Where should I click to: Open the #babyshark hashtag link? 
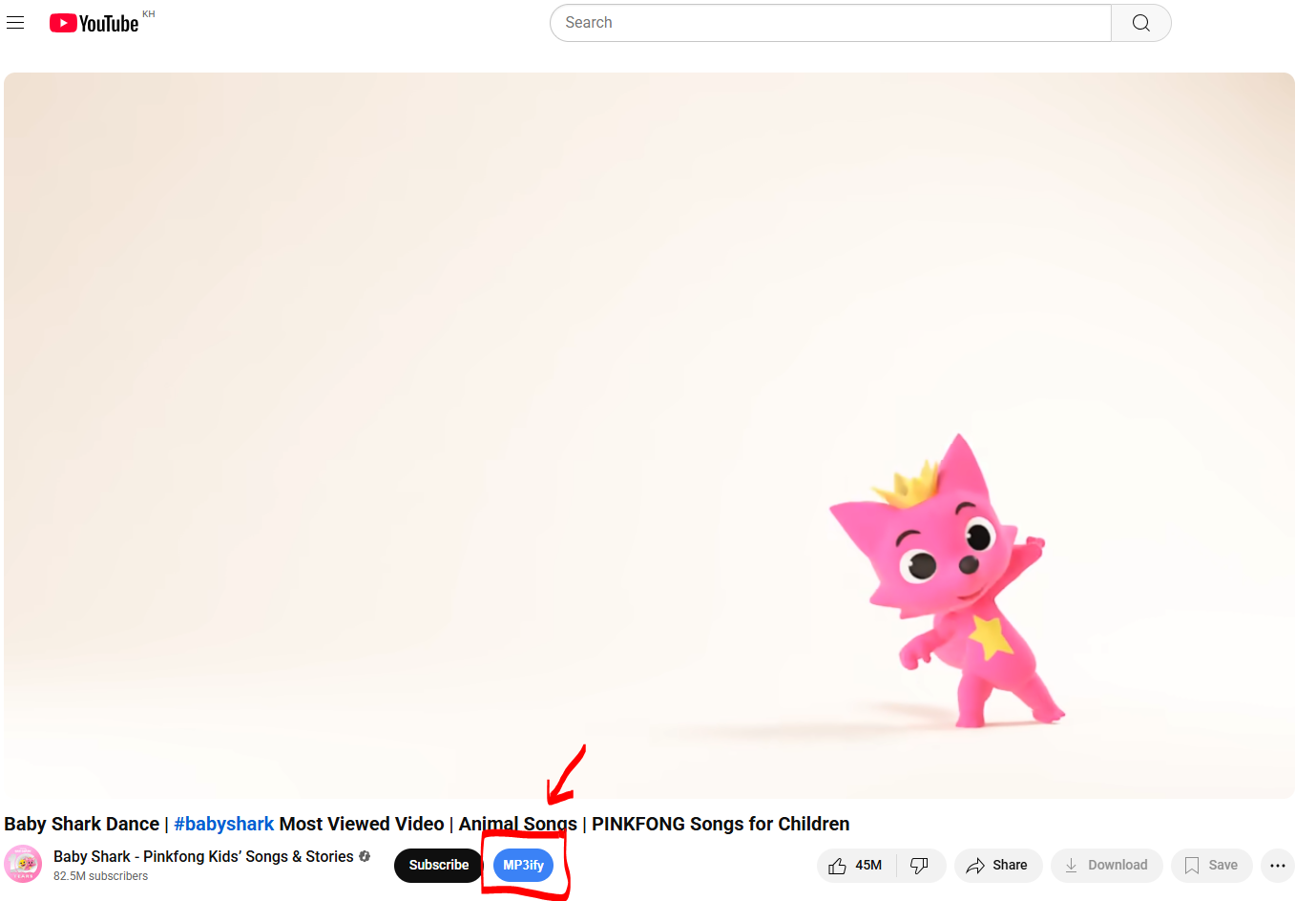tap(223, 824)
